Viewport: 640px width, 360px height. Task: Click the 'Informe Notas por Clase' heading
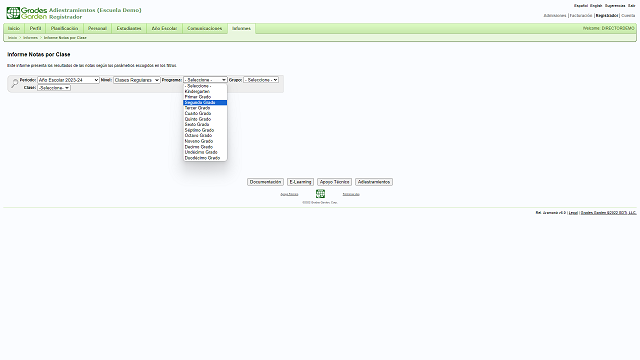coord(39,54)
